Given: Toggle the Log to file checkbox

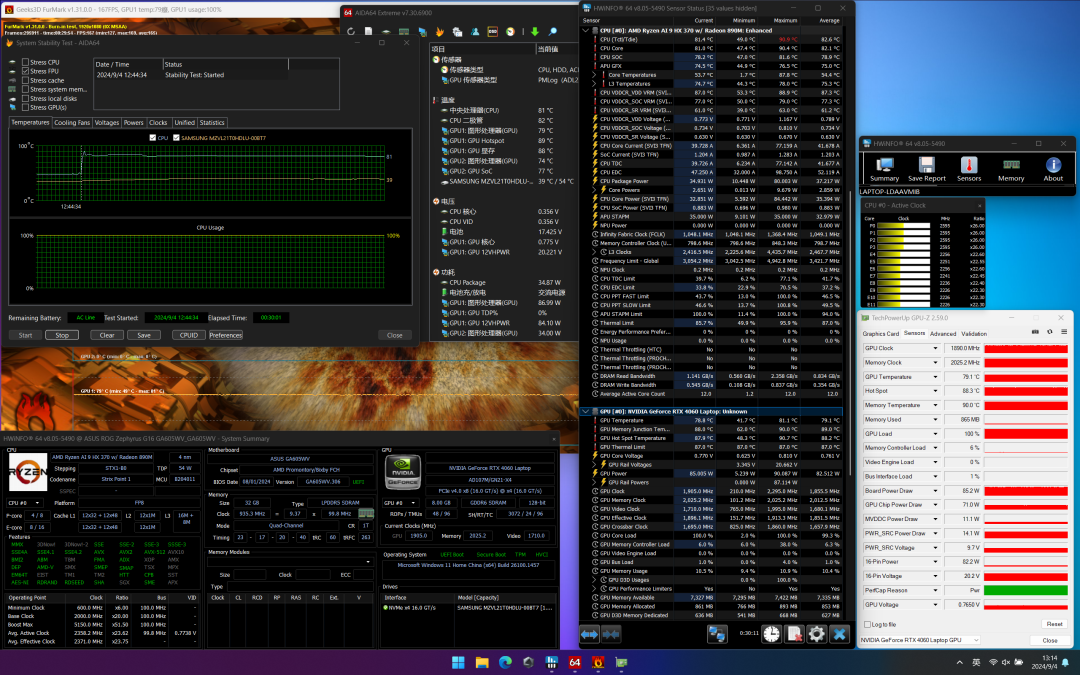Looking at the screenshot, I should point(867,624).
